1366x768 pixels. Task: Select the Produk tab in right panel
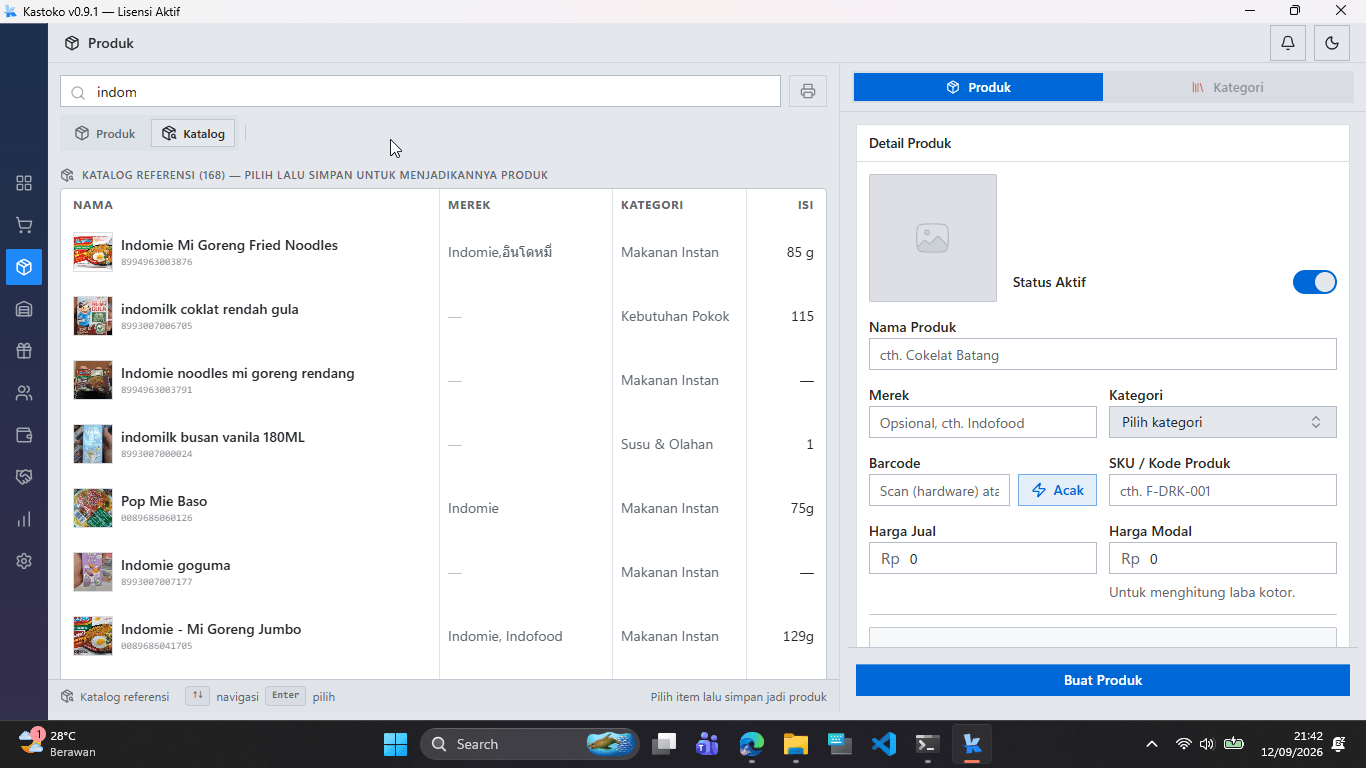pyautogui.click(x=978, y=87)
